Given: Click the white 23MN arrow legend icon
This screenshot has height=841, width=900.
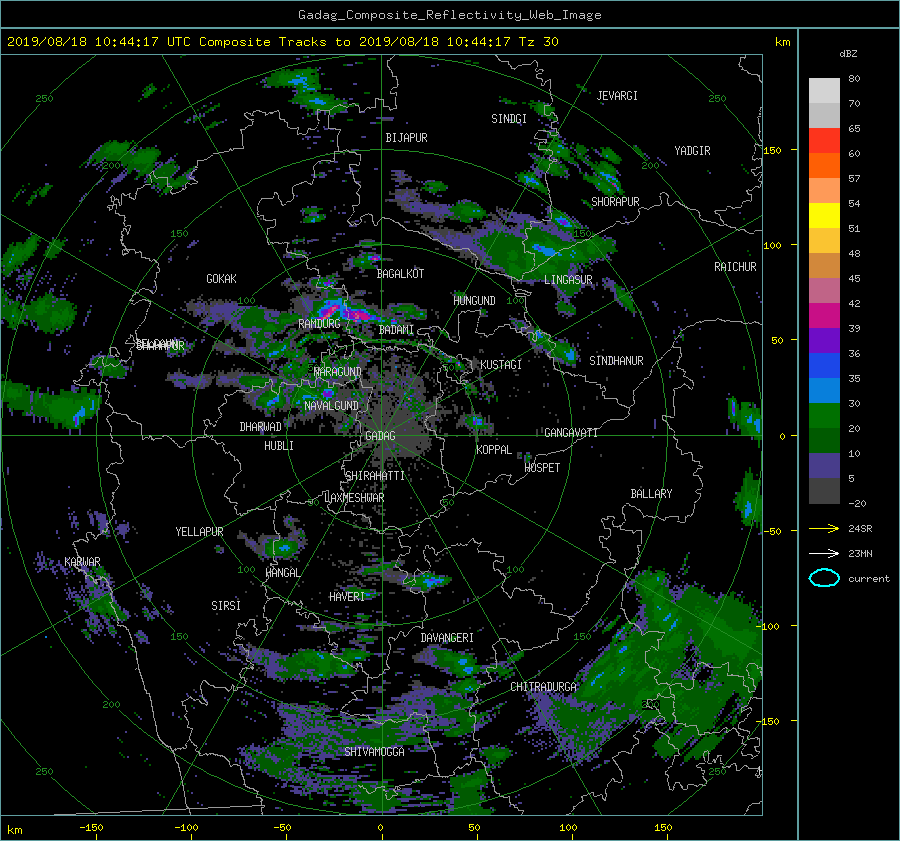Looking at the screenshot, I should 824,553.
